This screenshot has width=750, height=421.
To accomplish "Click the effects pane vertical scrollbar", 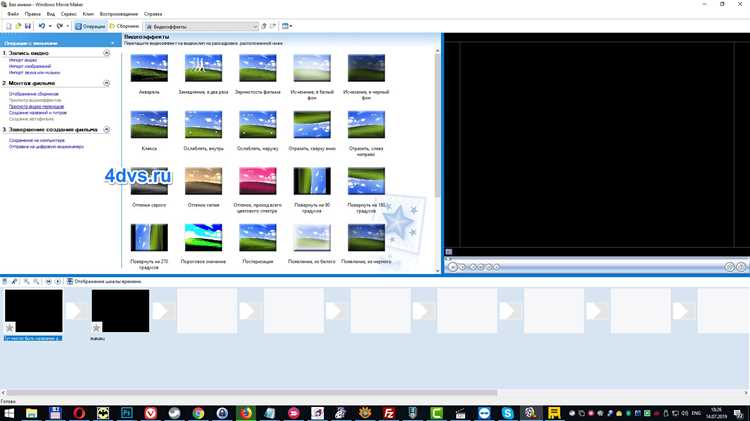I will tap(437, 127).
